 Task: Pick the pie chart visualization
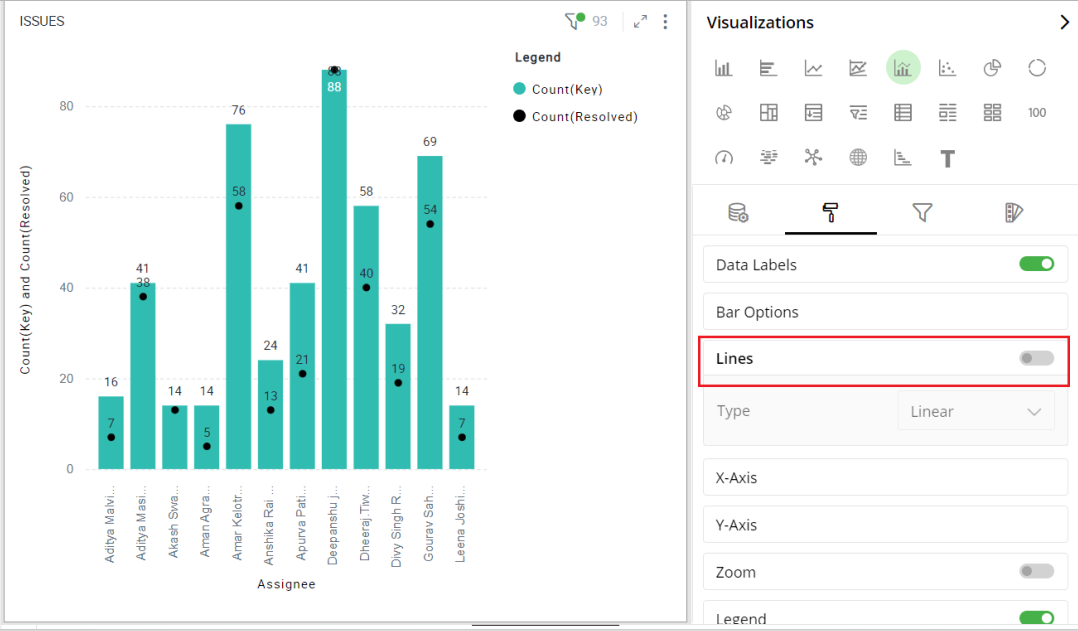click(992, 68)
